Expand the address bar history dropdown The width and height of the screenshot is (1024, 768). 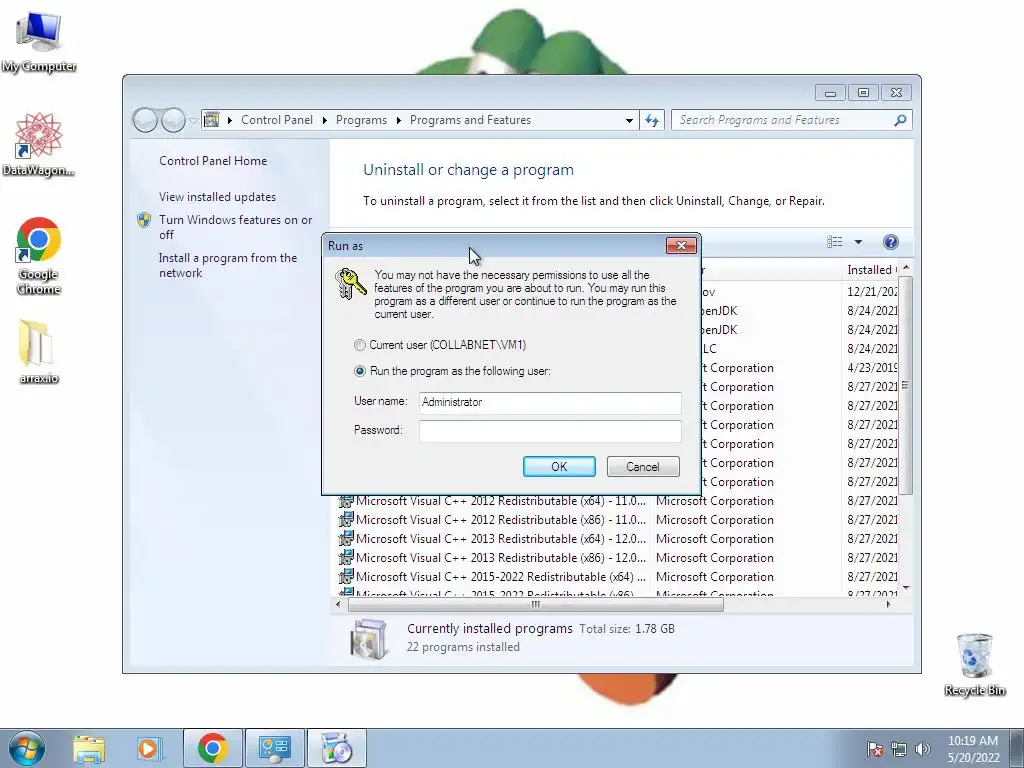tap(629, 120)
